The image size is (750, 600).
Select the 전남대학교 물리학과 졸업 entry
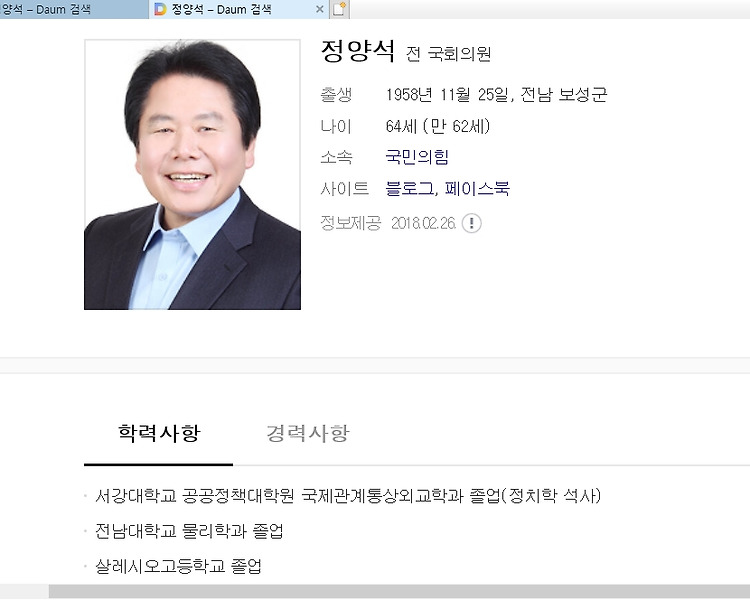coord(189,531)
